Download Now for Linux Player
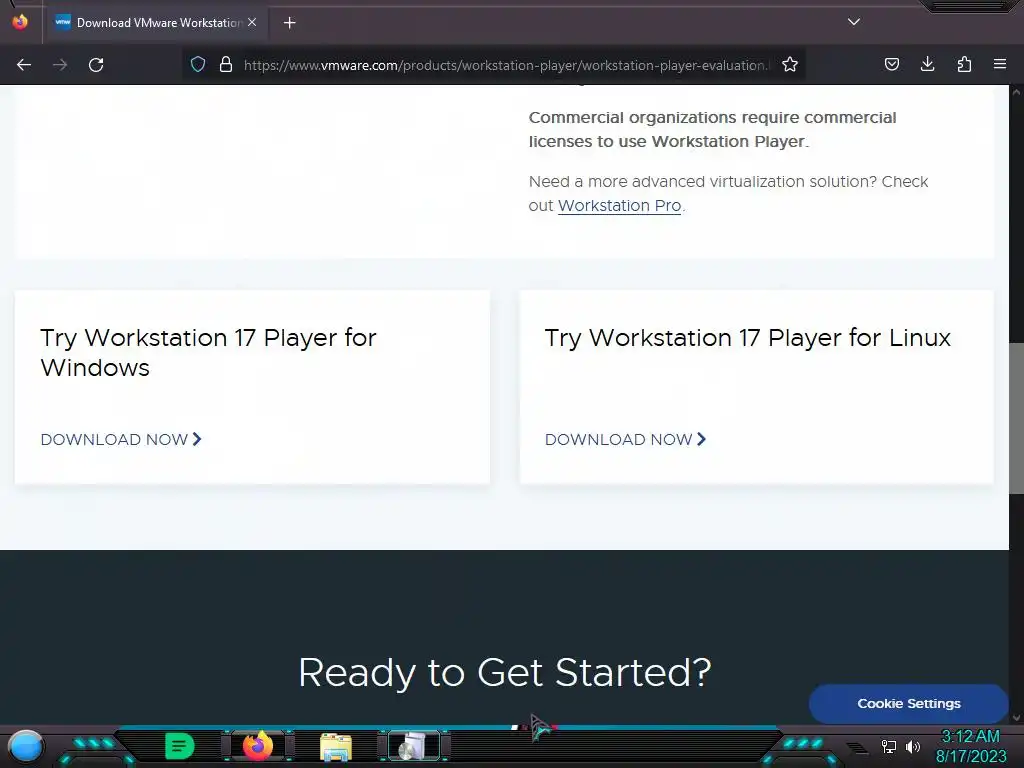The width and height of the screenshot is (1024, 768). point(626,440)
